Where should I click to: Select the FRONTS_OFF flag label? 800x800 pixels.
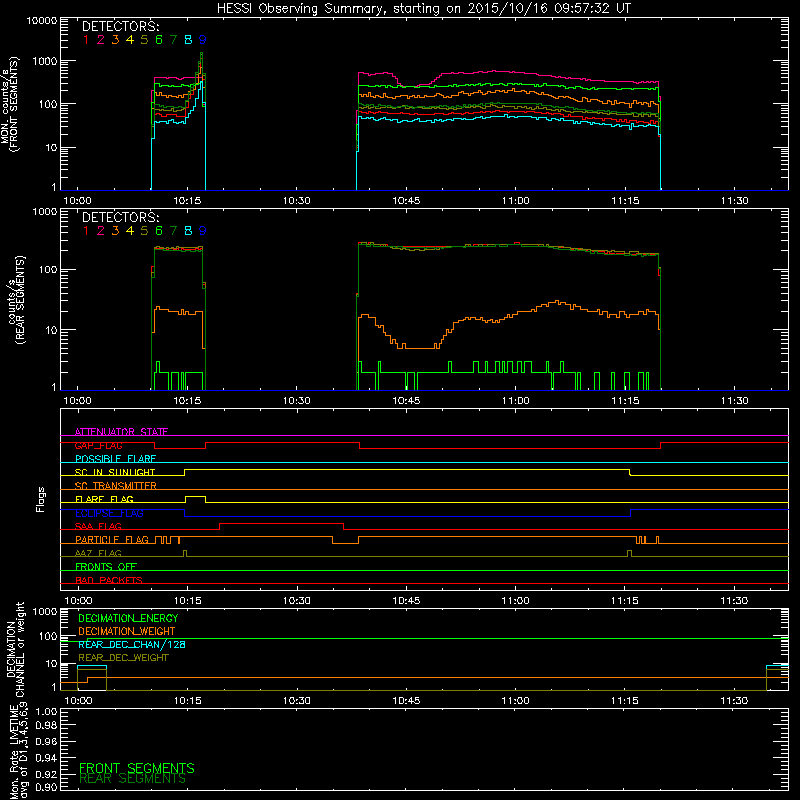click(x=106, y=567)
